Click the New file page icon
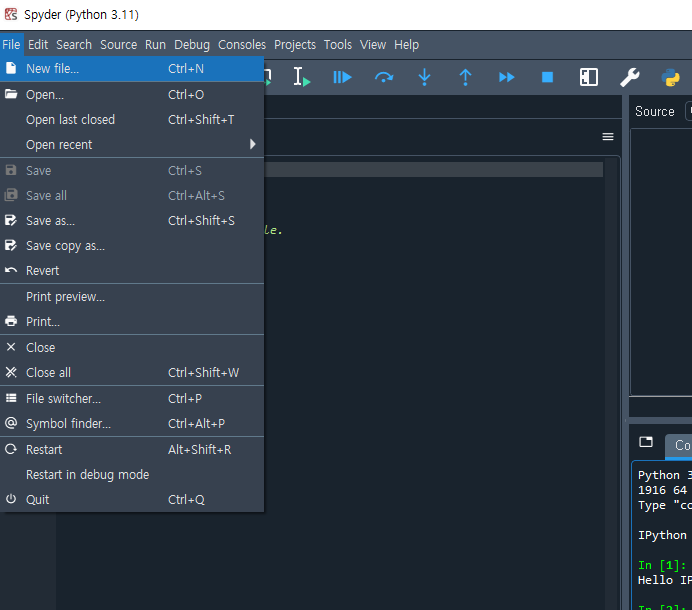Viewport: 692px width, 610px height. coord(11,68)
